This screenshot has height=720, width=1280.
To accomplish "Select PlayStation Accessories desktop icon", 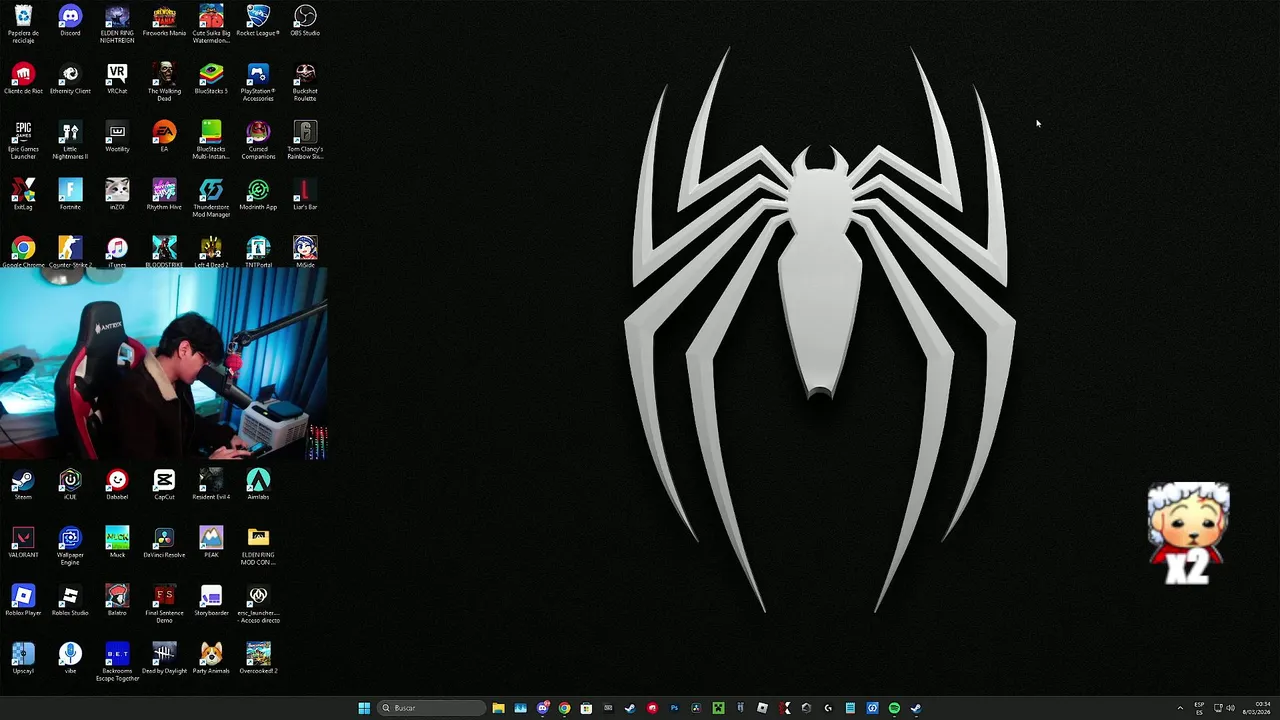I will (258, 82).
